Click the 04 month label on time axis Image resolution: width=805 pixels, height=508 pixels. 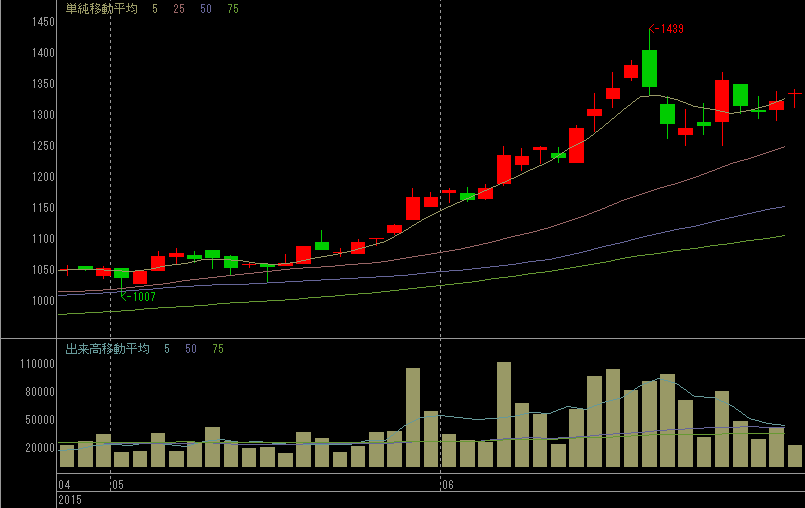(x=64, y=485)
